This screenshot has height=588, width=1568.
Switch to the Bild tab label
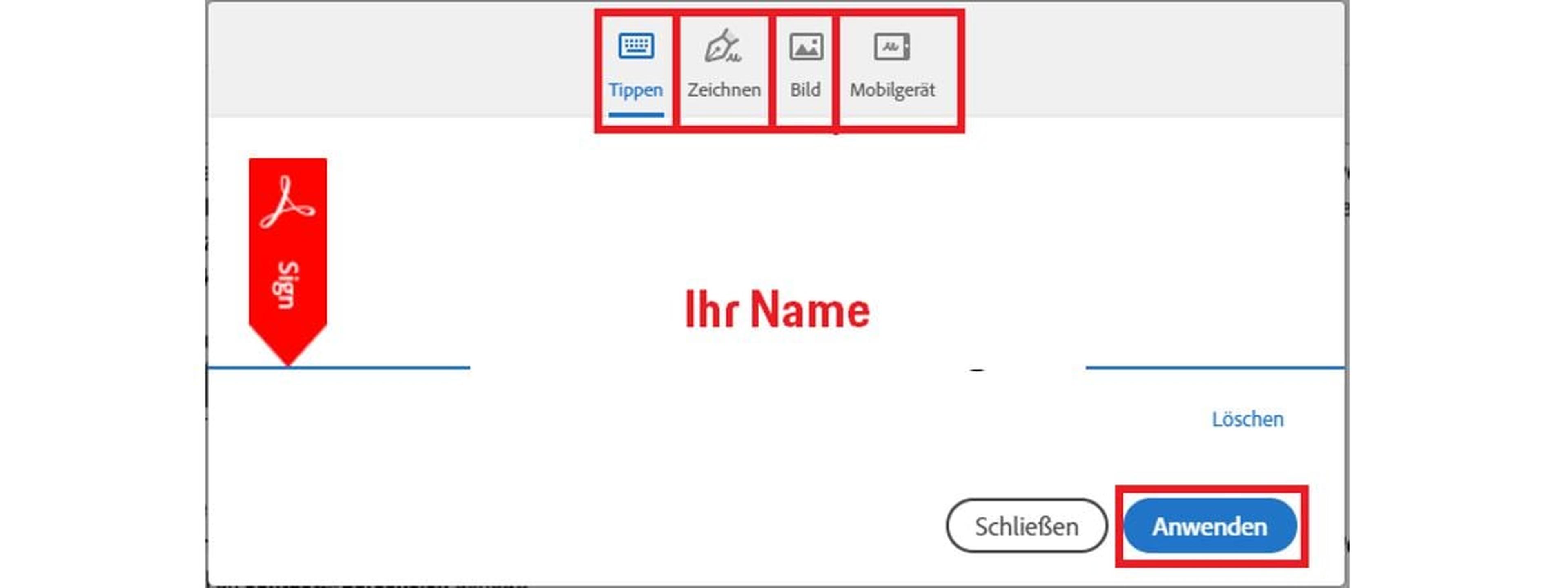tap(805, 90)
